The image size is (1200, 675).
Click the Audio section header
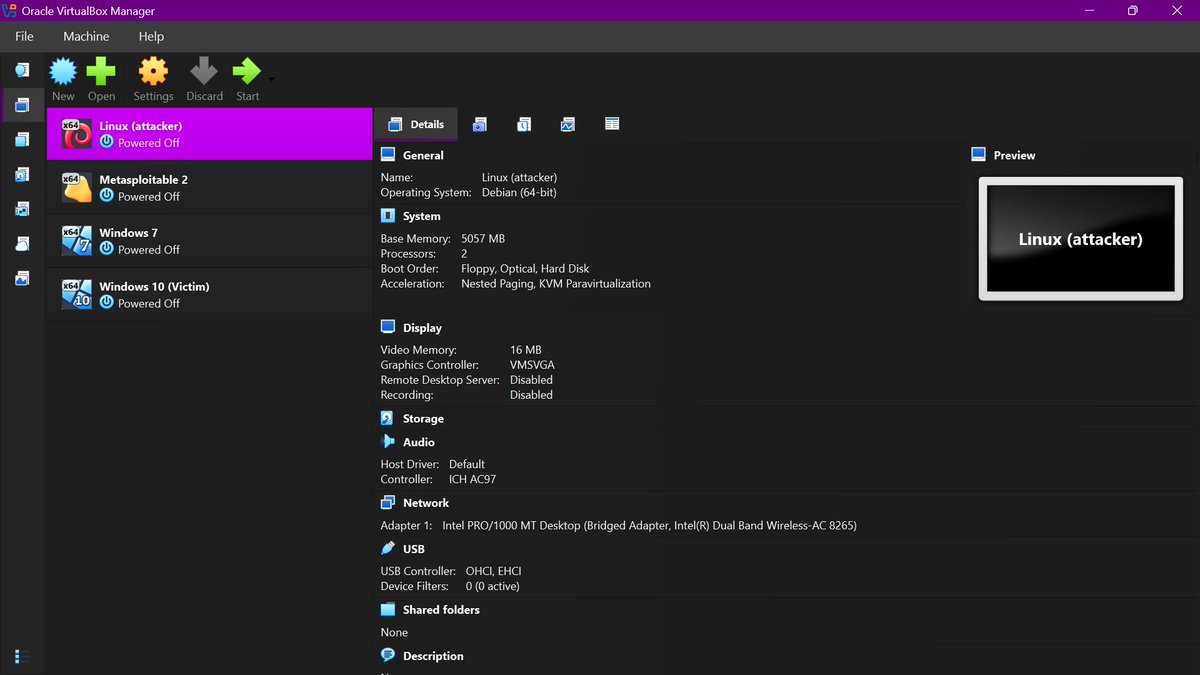pos(418,442)
